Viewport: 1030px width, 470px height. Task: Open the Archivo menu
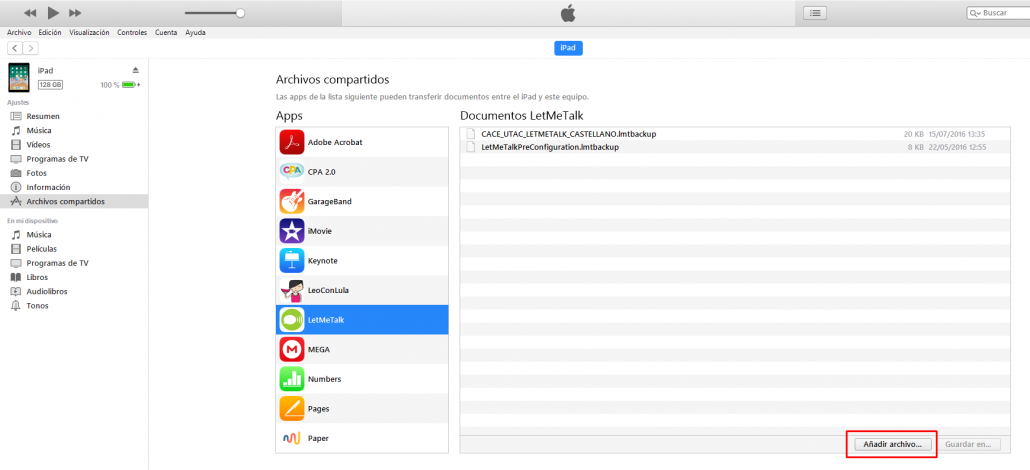click(19, 32)
